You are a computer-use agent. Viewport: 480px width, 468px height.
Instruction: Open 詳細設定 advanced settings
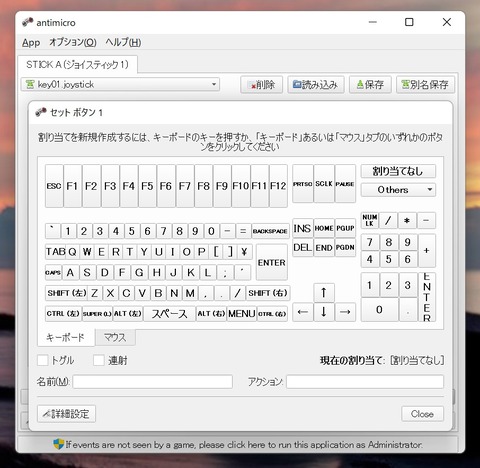coord(66,414)
